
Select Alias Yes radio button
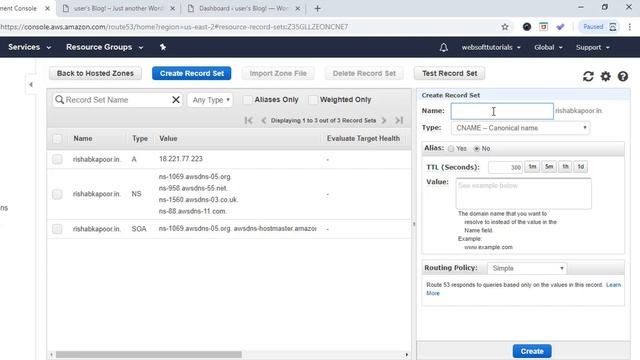pyautogui.click(x=451, y=149)
